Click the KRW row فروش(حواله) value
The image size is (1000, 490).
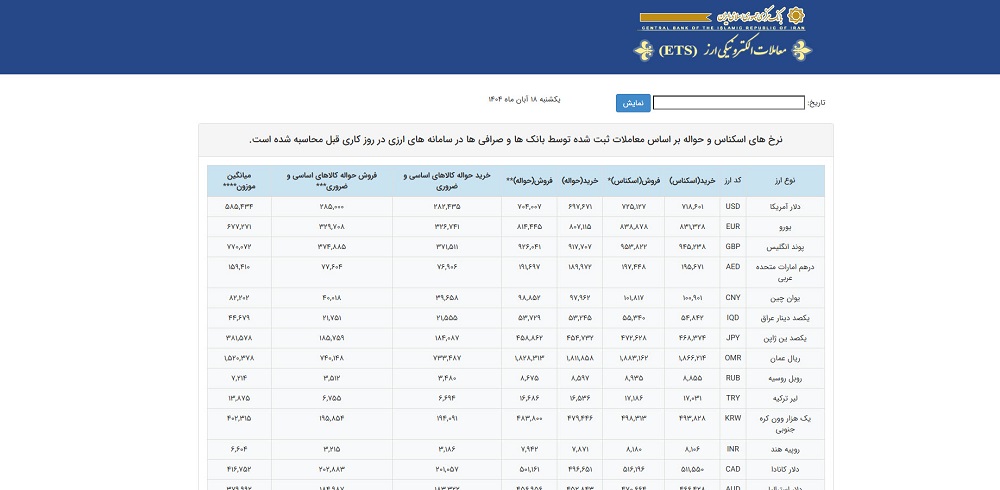point(529,419)
